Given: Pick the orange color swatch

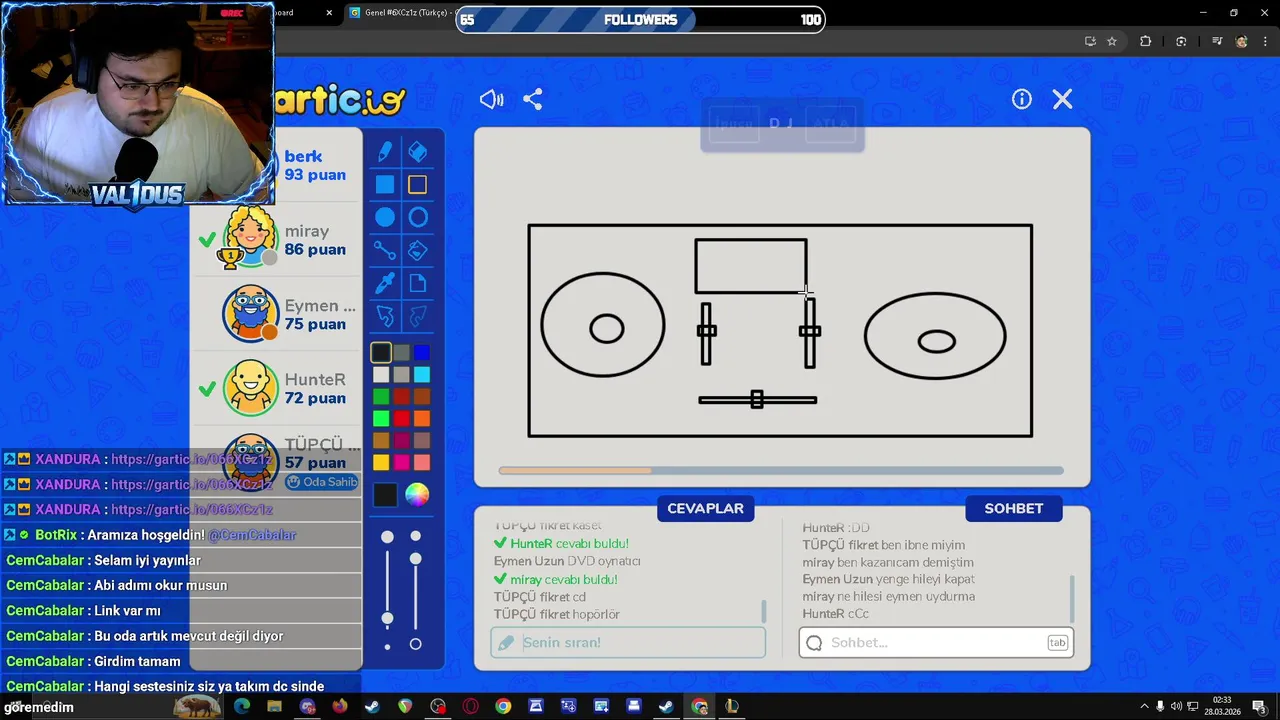Looking at the screenshot, I should coord(422,419).
